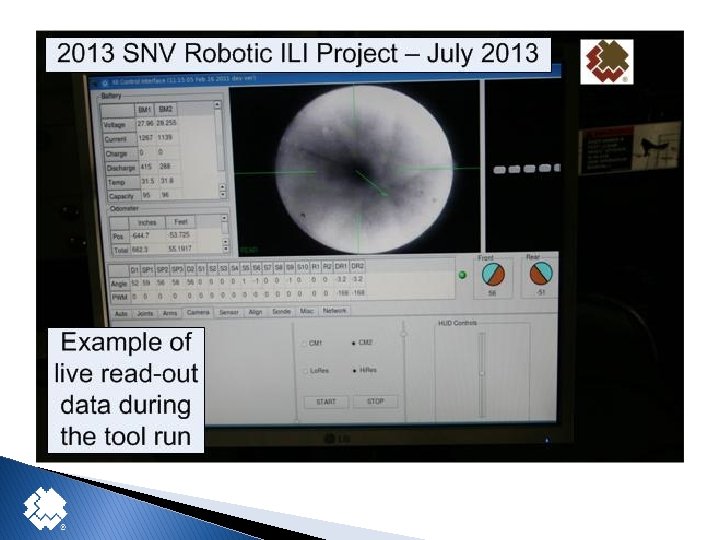Select the Charge row header

pos(120,153)
